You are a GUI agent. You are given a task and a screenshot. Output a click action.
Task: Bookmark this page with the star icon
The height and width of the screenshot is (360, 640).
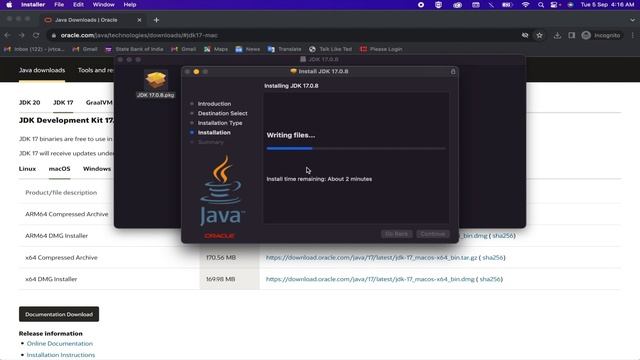pyautogui.click(x=539, y=36)
